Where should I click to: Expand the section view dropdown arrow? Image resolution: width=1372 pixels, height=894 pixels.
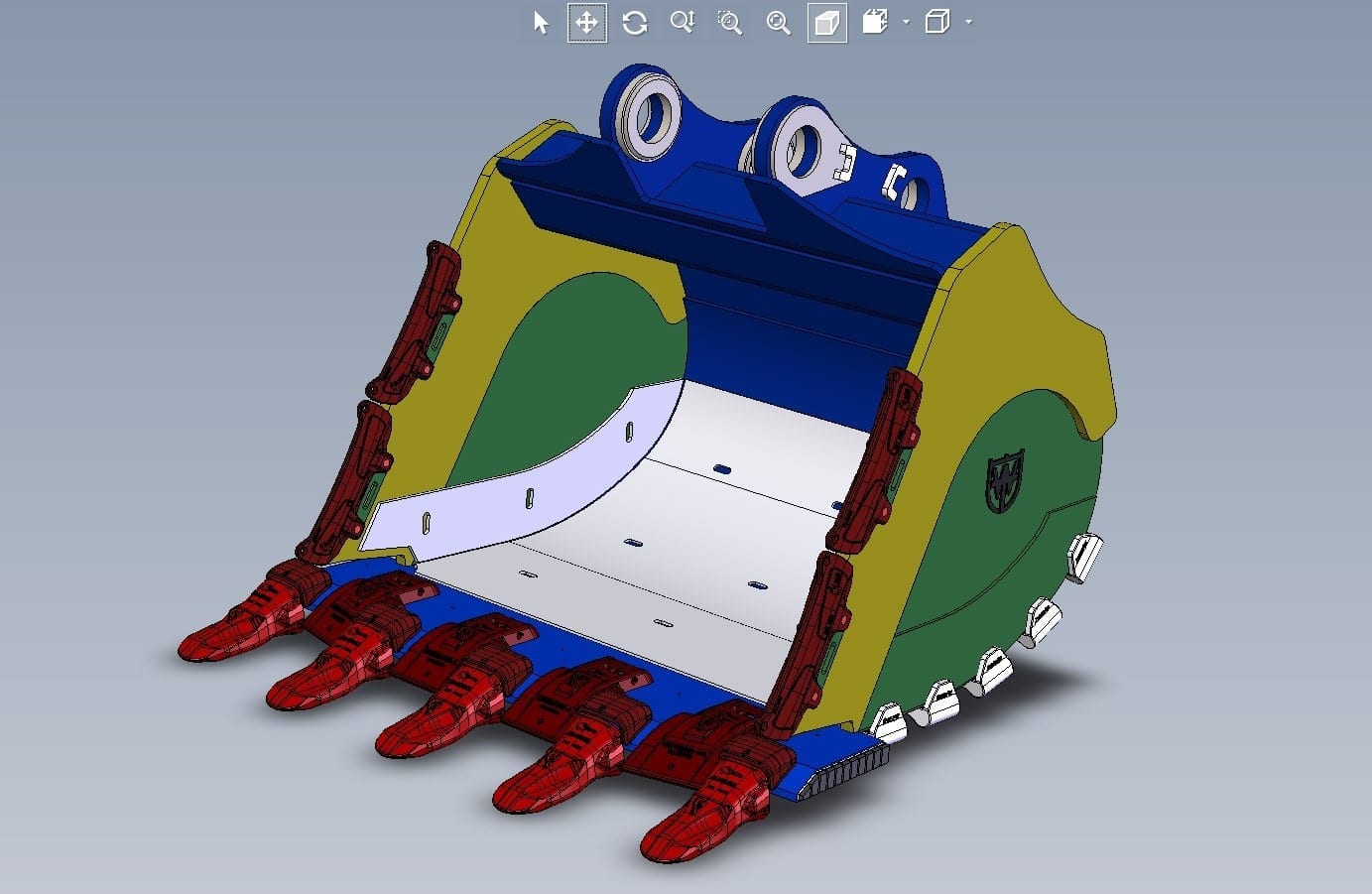906,22
